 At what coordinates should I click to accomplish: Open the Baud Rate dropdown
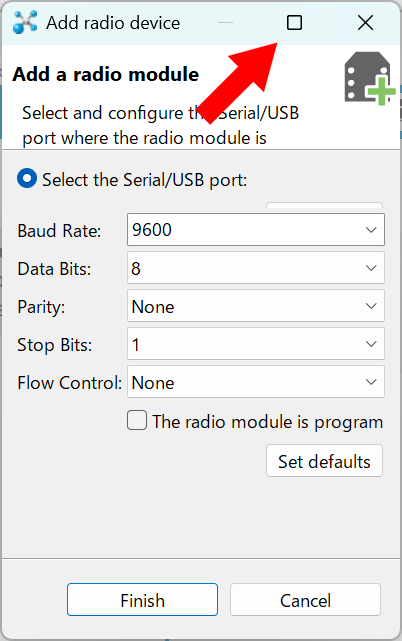click(256, 230)
